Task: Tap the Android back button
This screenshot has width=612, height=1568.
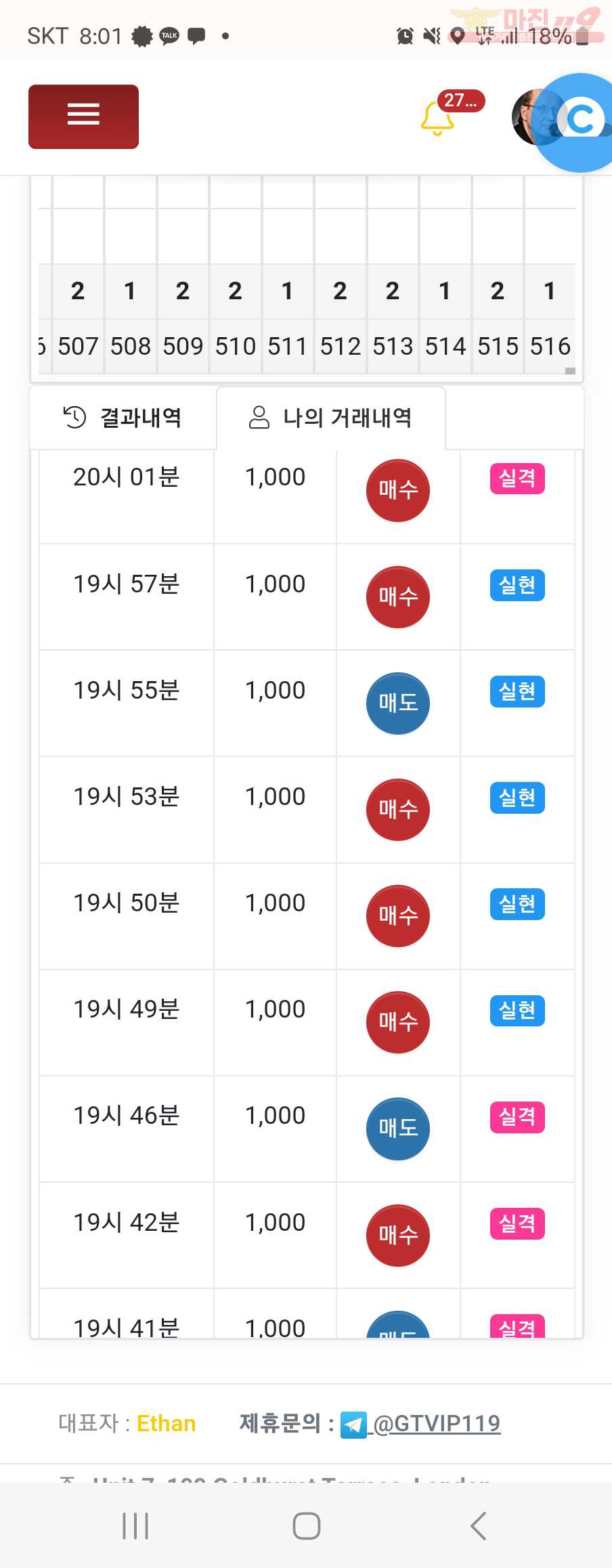Action: (478, 1526)
